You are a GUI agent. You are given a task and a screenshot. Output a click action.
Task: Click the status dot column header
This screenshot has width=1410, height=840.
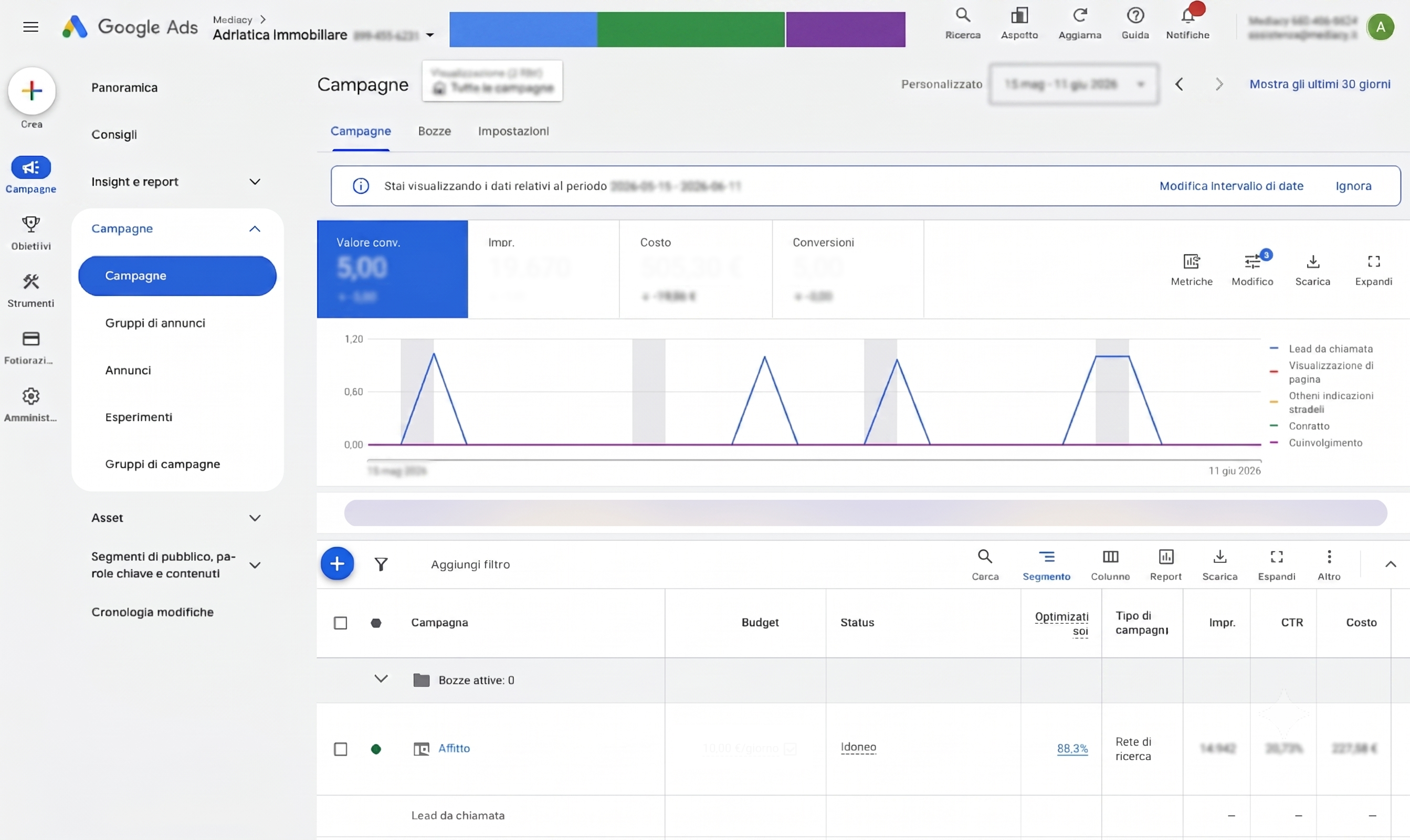tap(376, 623)
